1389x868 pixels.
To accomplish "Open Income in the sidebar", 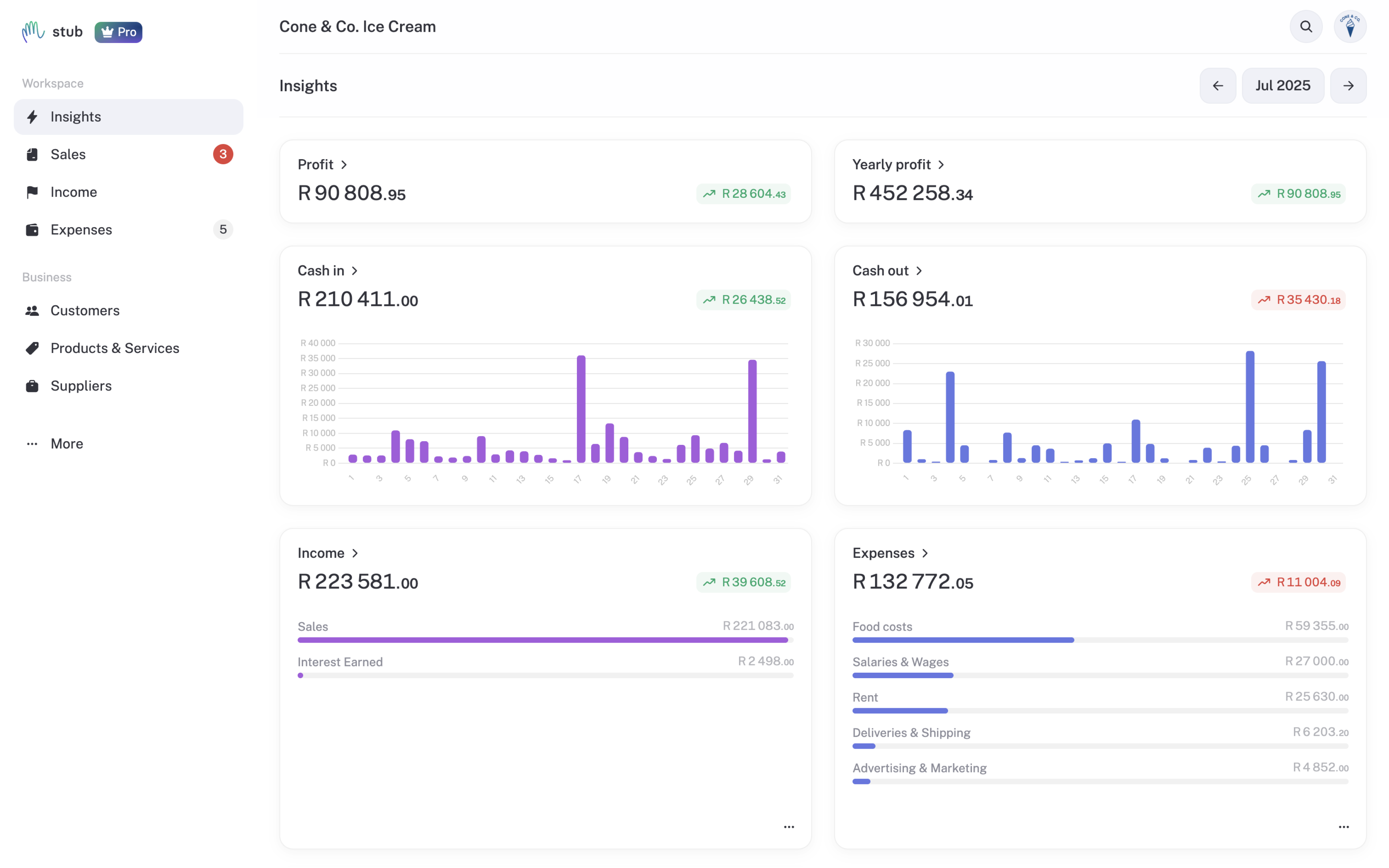I will 128,192.
